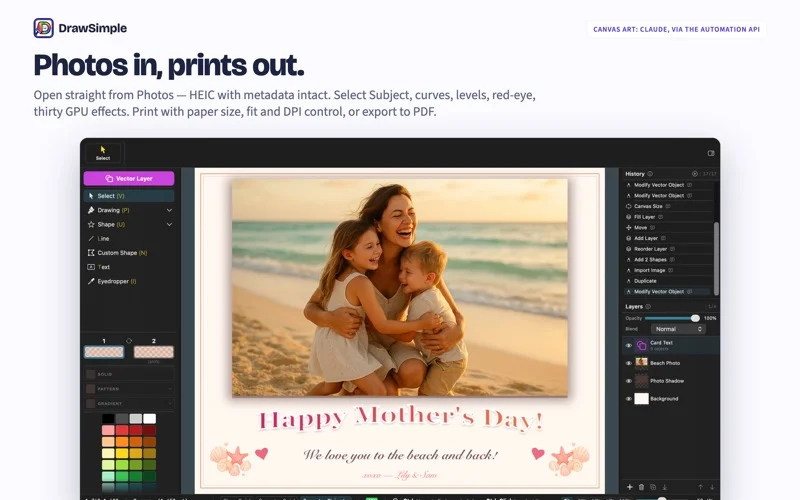Expand the Shape tools chevron
This screenshot has width=800, height=500.
point(169,224)
